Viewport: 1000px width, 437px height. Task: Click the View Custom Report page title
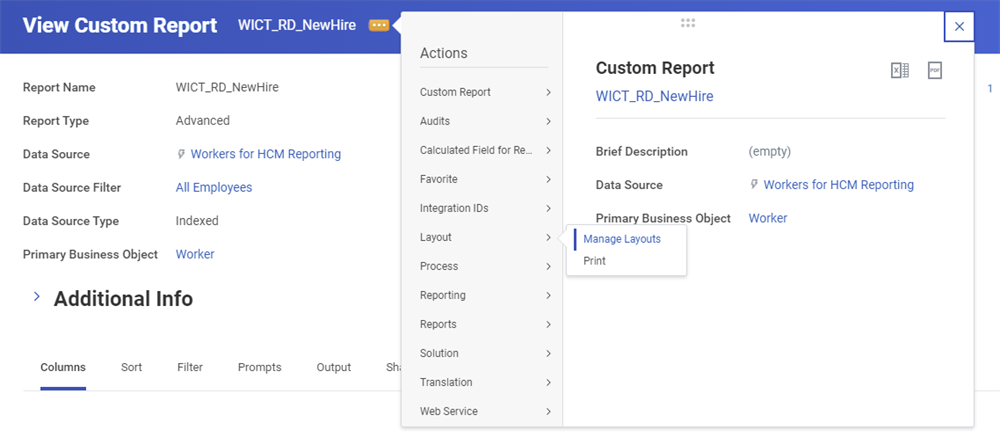point(120,26)
